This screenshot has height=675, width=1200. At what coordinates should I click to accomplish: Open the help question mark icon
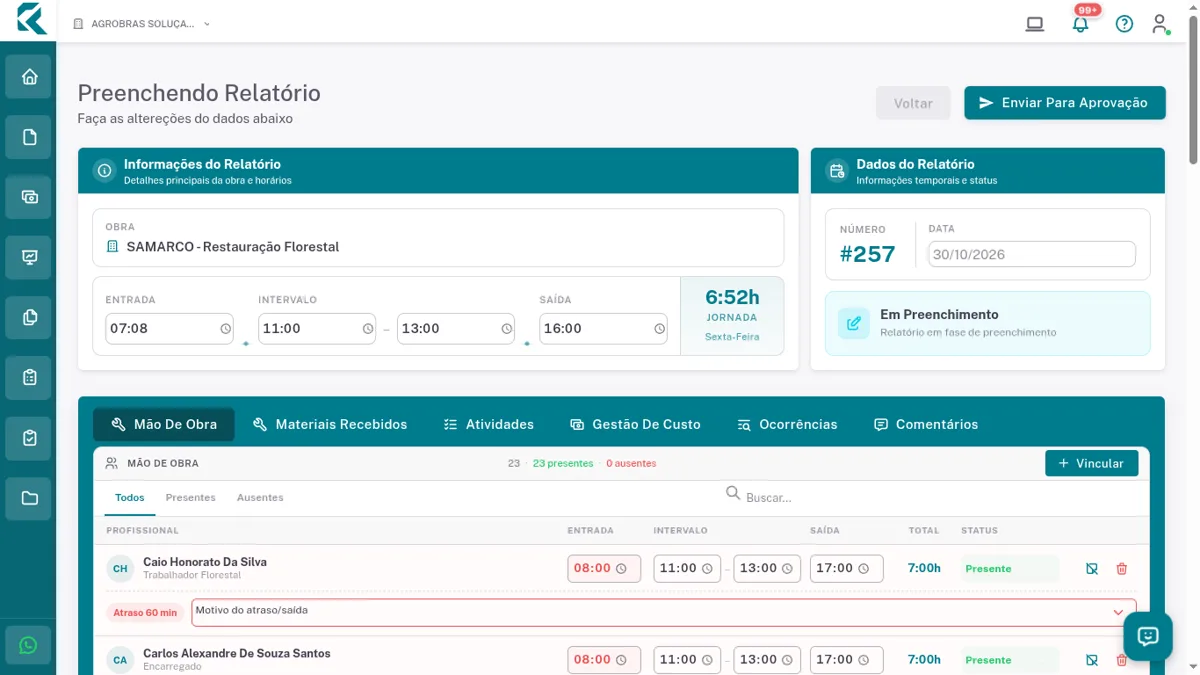tap(1124, 24)
